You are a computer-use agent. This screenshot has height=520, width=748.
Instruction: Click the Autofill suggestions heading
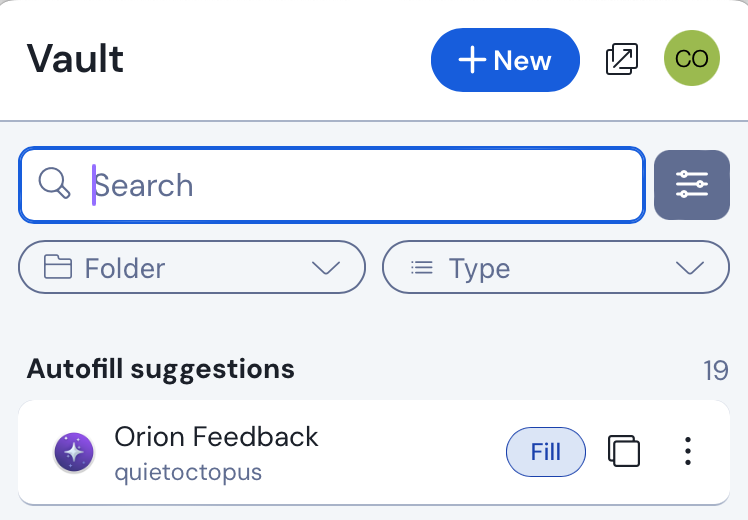coord(160,369)
